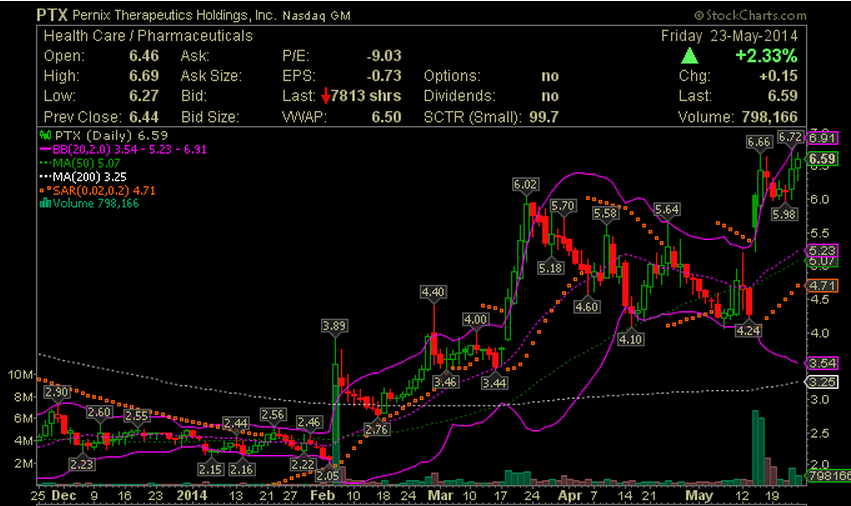
Task: Click the 6.72 high price marker
Action: [790, 137]
